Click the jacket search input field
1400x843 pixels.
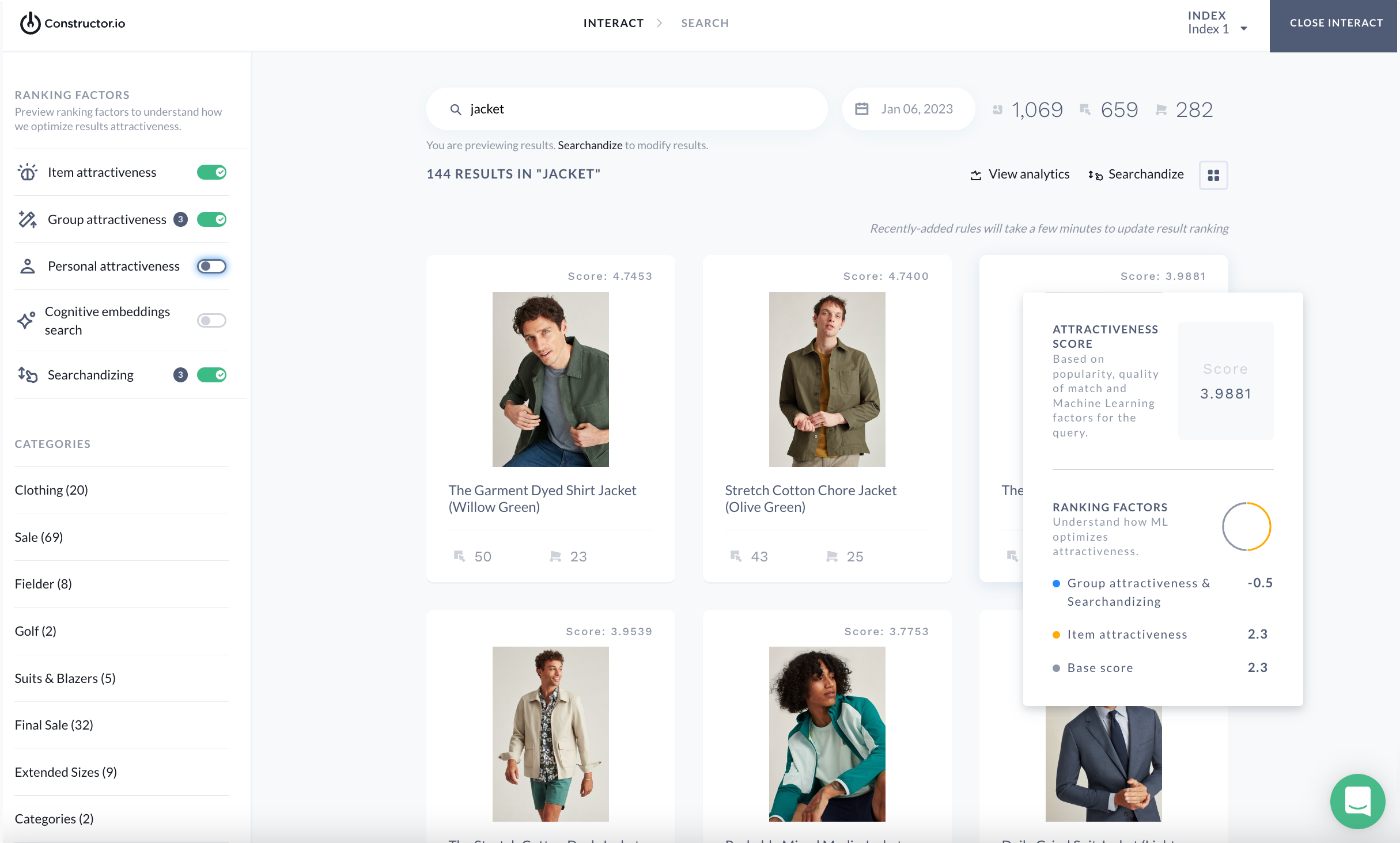[634, 109]
